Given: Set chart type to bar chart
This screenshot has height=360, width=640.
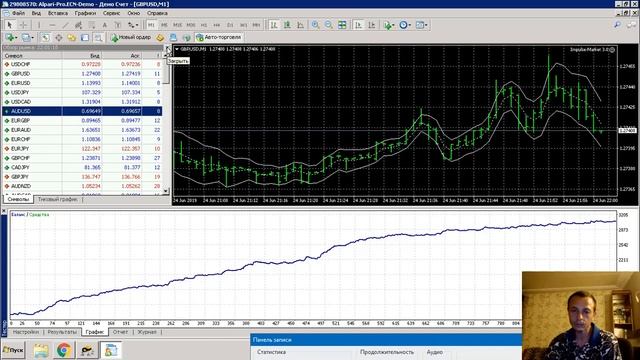Looking at the screenshot, I should tap(274, 25).
